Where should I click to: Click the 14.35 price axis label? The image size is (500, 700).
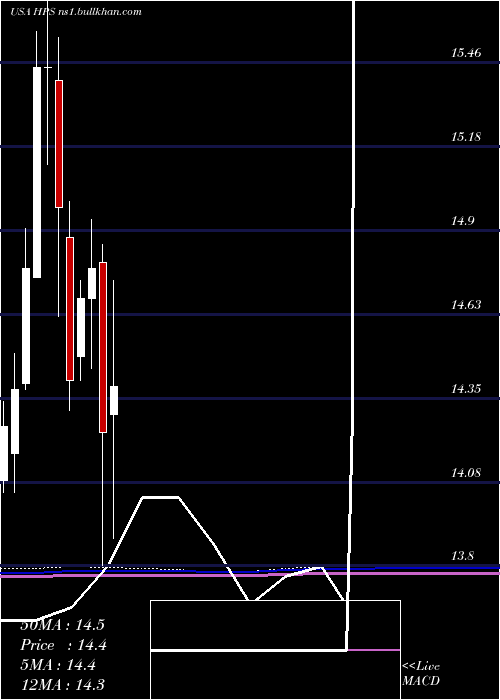click(x=466, y=389)
